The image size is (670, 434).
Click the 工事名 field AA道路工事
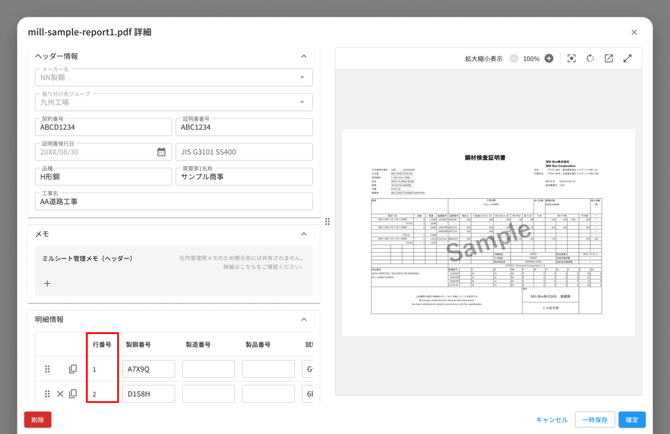point(173,201)
